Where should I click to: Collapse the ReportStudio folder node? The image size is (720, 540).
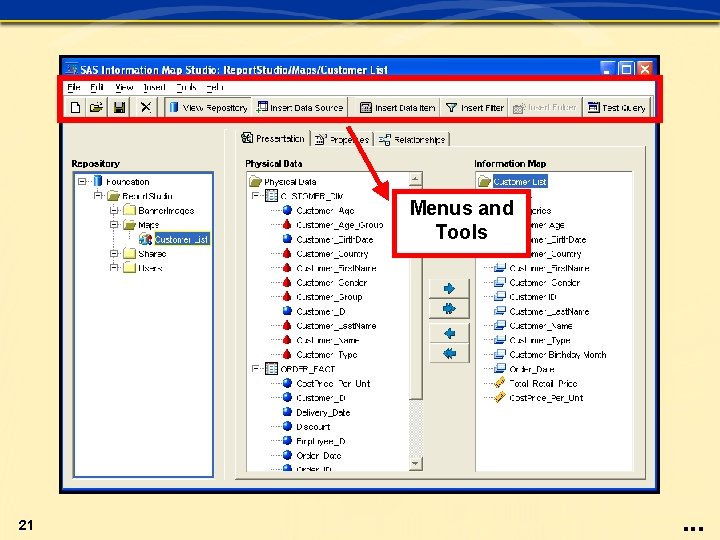coord(97,196)
